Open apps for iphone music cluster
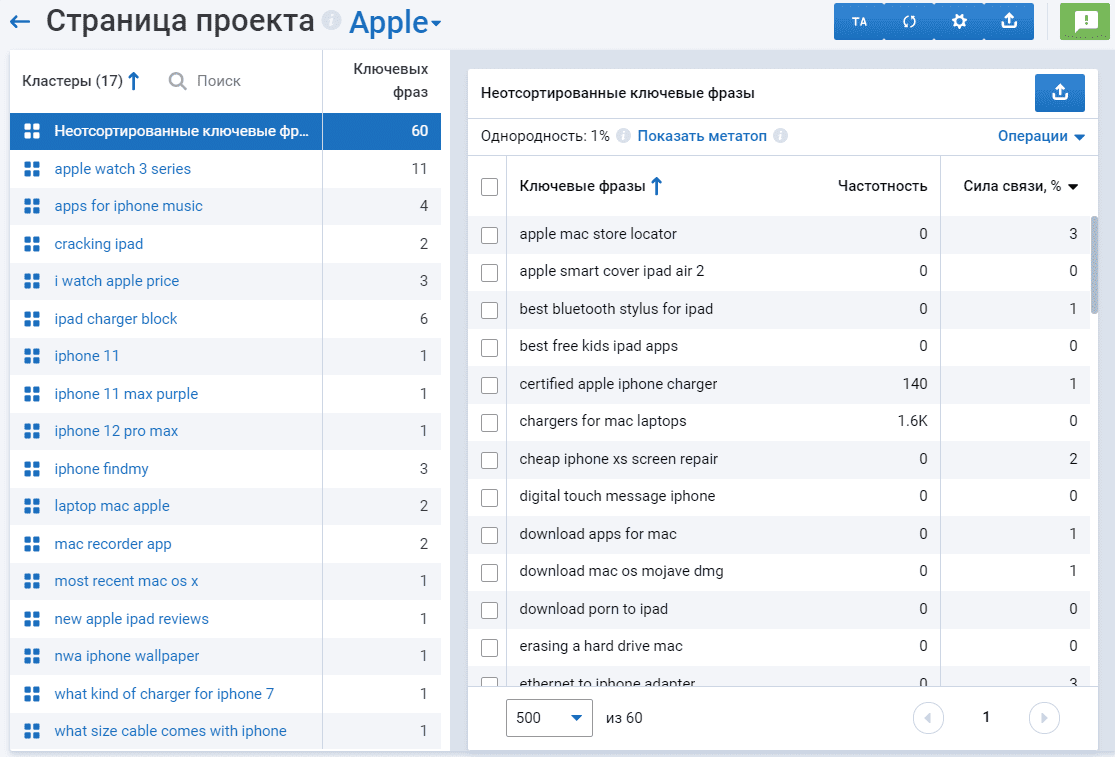Screen dimensions: 1115x757 (129, 206)
